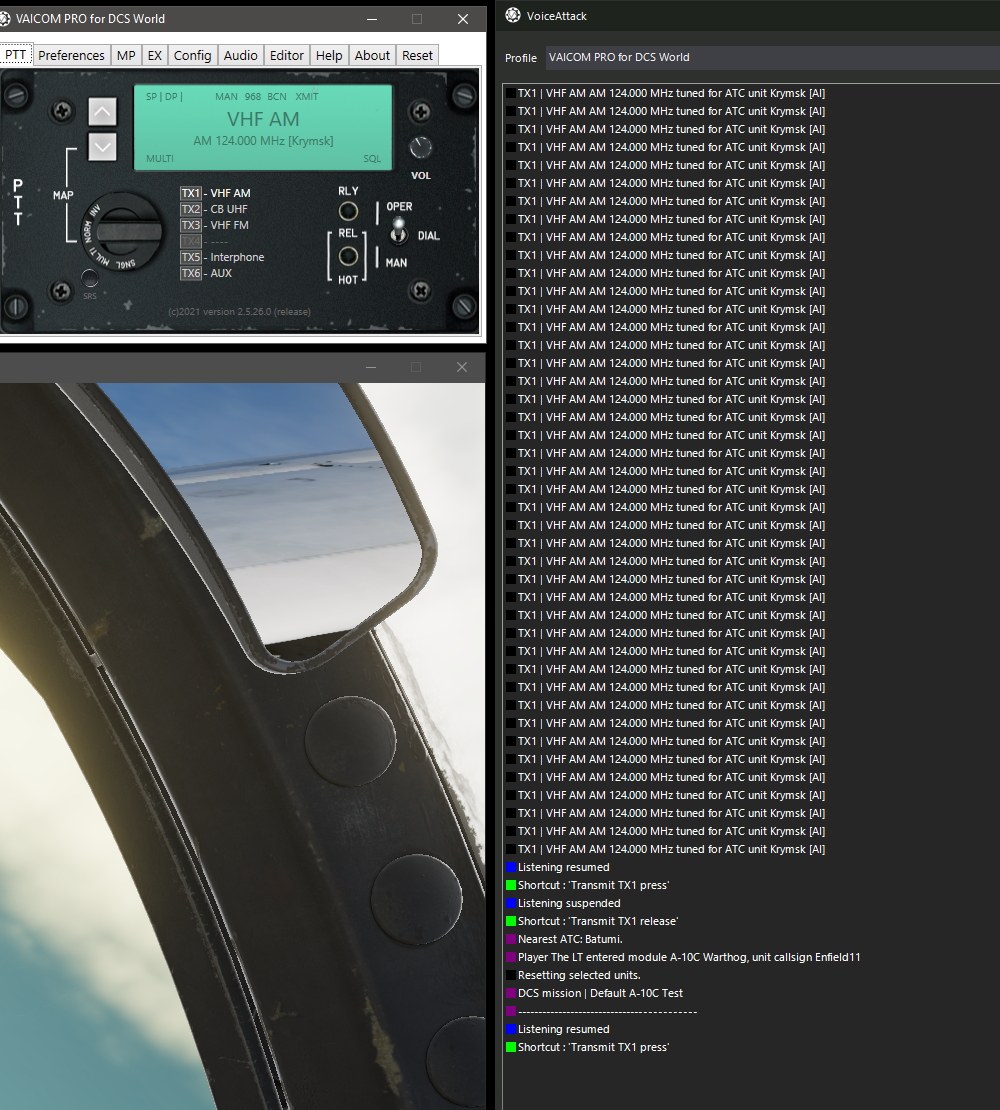Select the TX2 CB UHF channel
This screenshot has height=1110, width=1000.
[214, 209]
